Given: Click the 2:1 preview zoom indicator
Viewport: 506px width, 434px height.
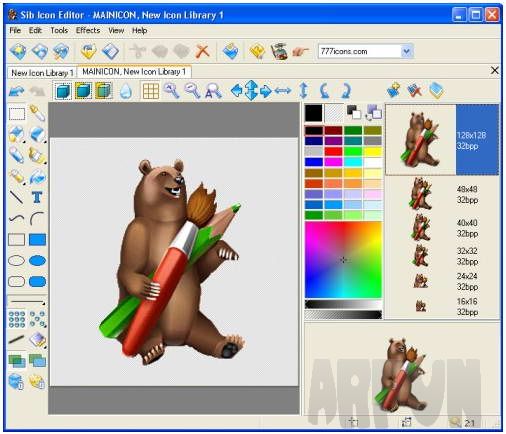Looking at the screenshot, I should click(469, 423).
